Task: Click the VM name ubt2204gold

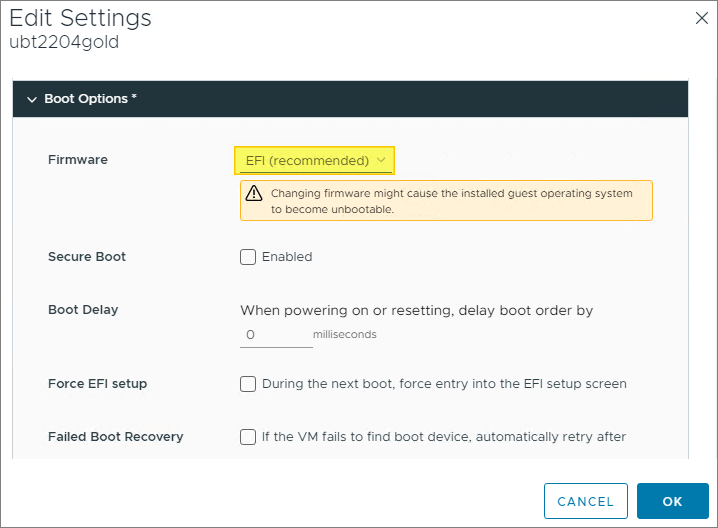Action: tap(64, 43)
